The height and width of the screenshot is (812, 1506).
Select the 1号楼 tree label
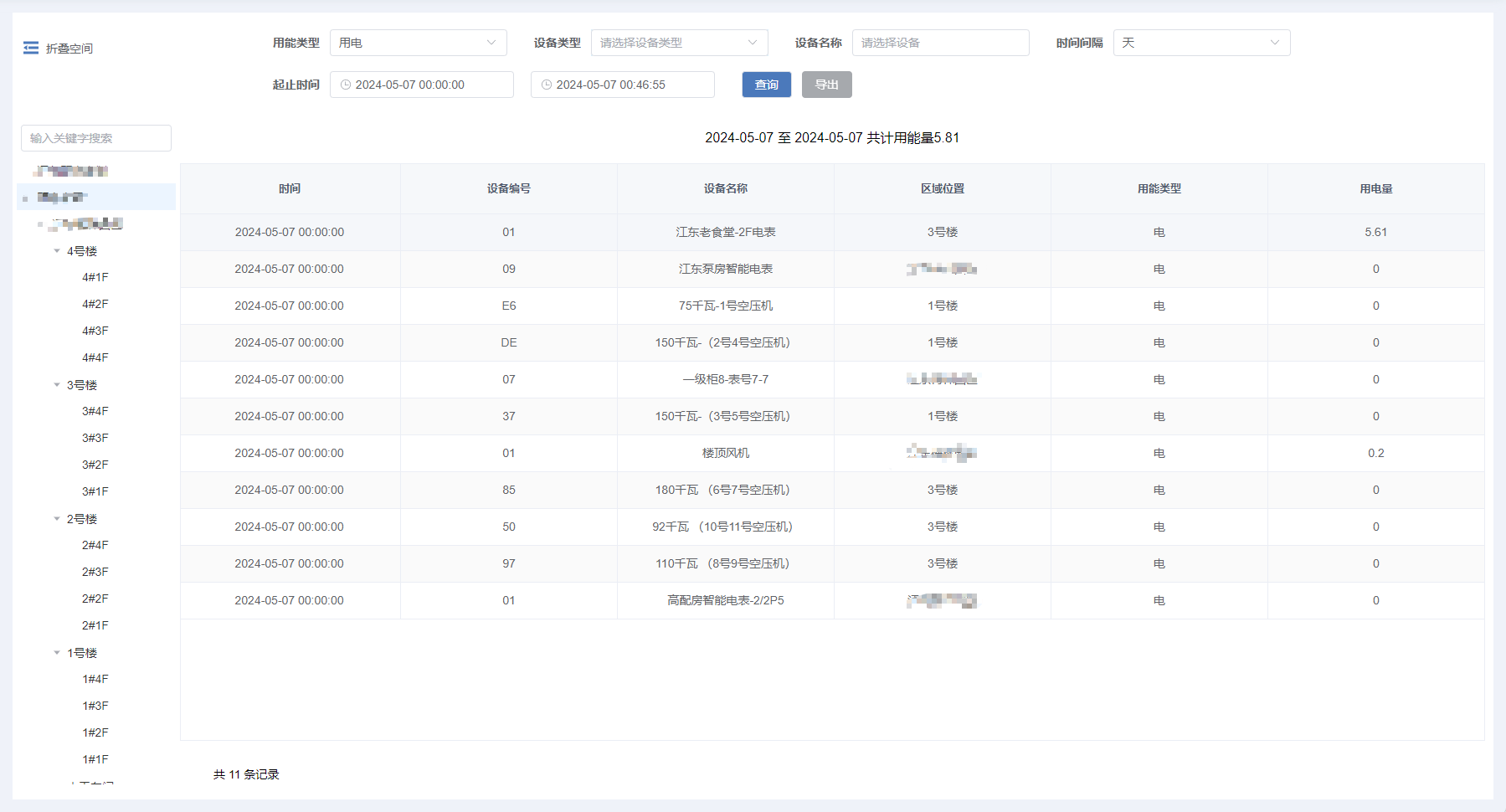click(x=82, y=653)
